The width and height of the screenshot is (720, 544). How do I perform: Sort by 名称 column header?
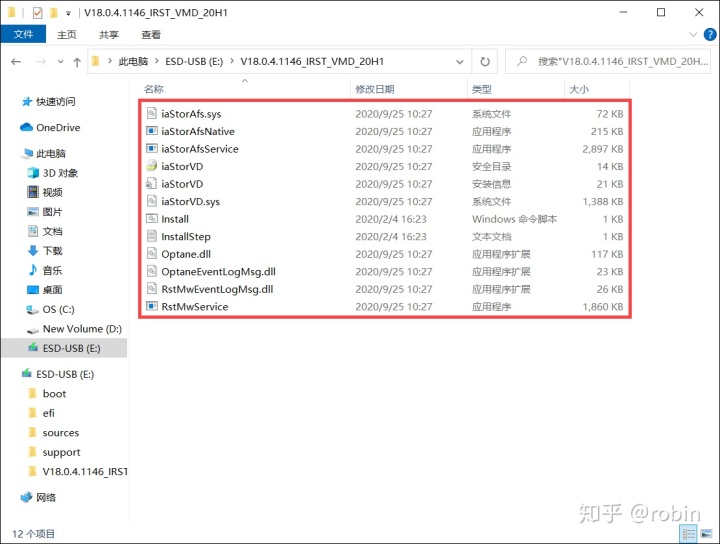(153, 89)
